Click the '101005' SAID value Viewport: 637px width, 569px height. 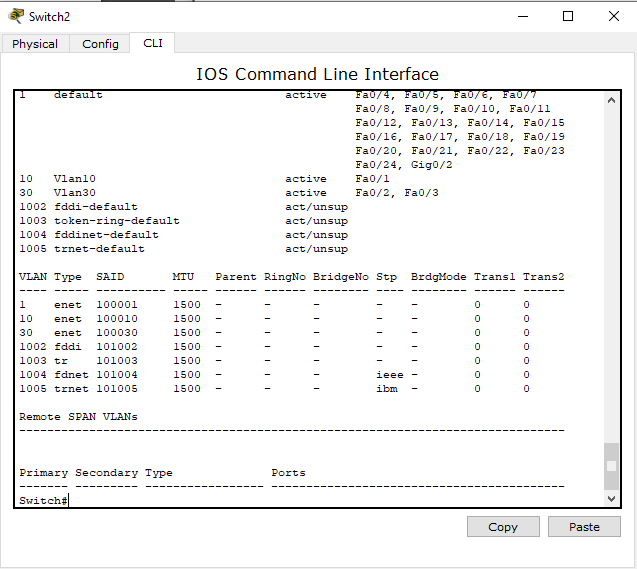pyautogui.click(x=117, y=389)
